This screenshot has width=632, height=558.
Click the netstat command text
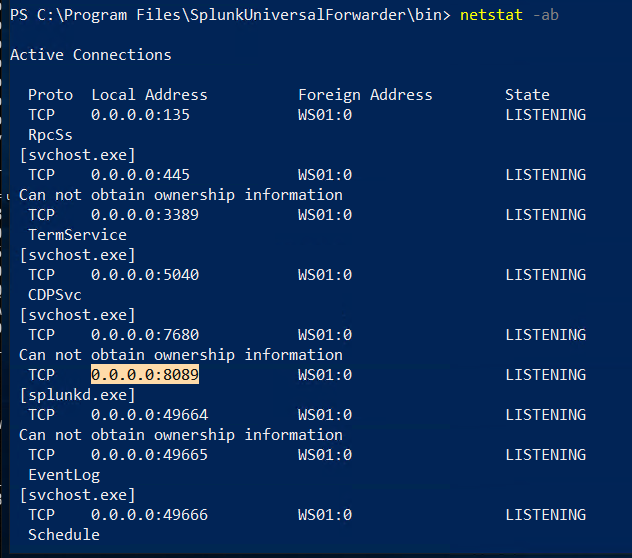pyautogui.click(x=491, y=15)
